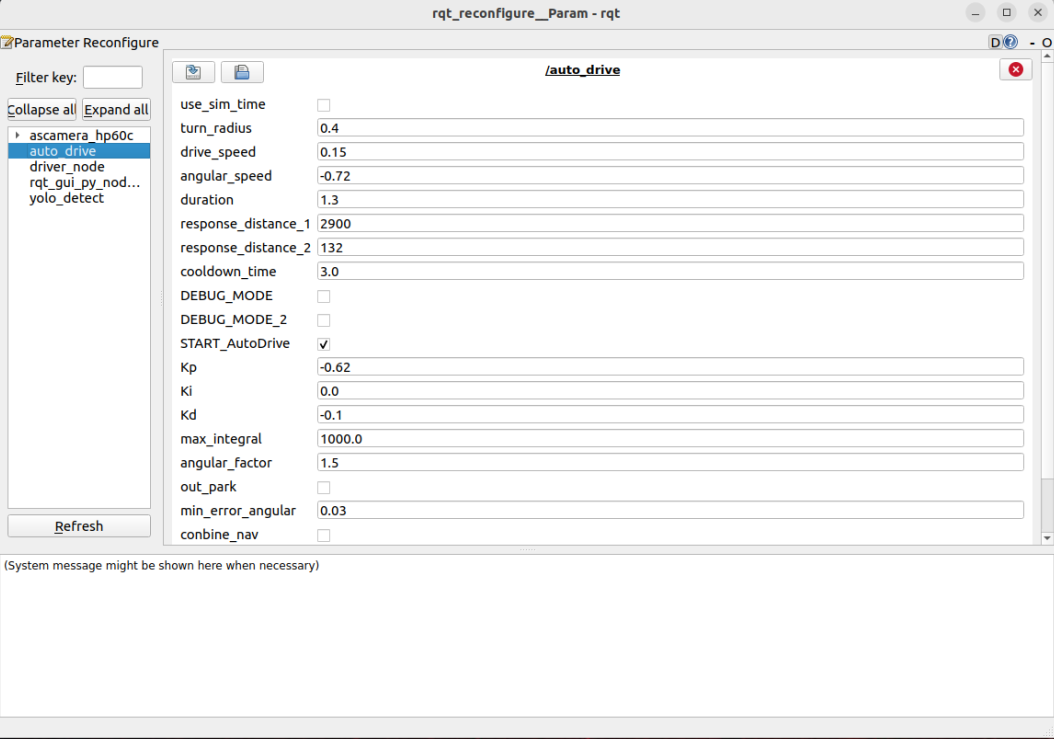Click the O undock plugin button

[1046, 43]
